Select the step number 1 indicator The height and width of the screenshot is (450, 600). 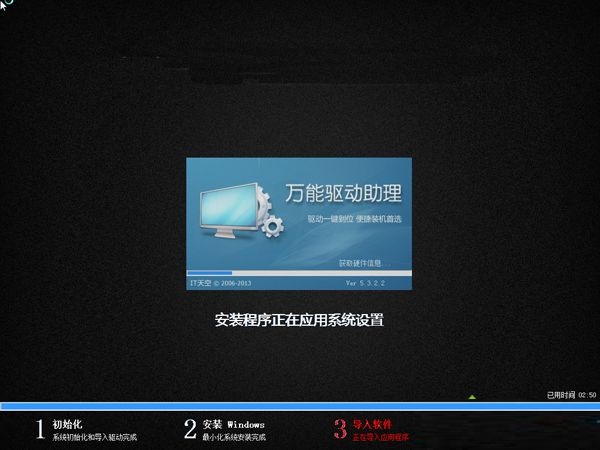tap(40, 430)
